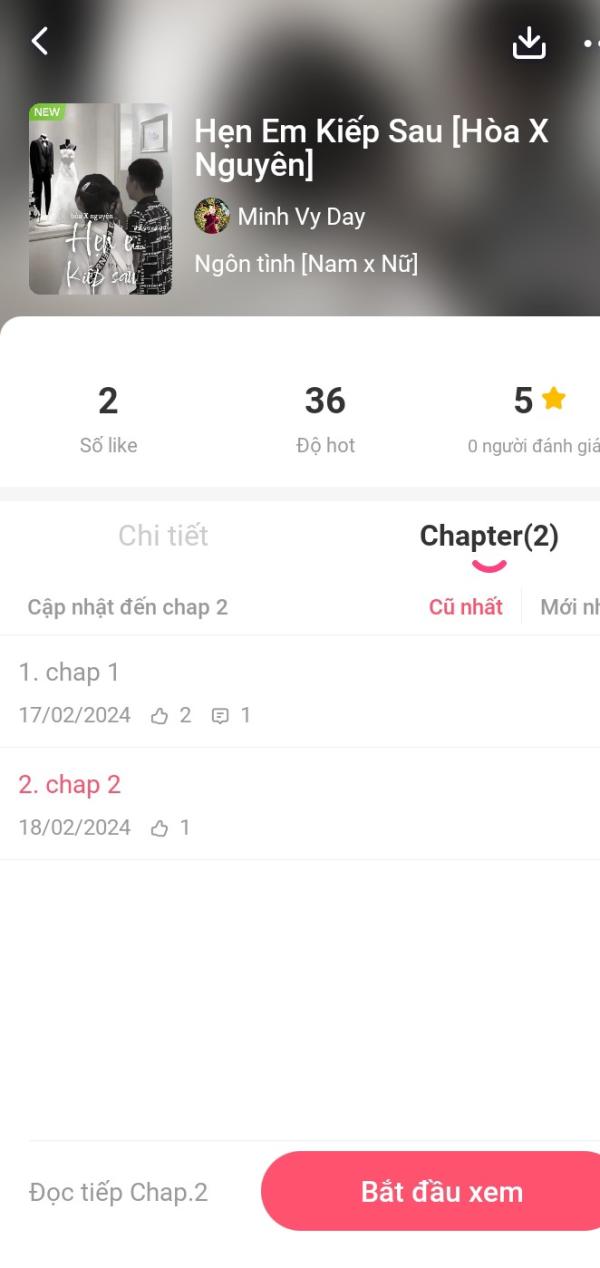Tap the yellow rating star
Screen dimensions: 600x1268
click(553, 399)
